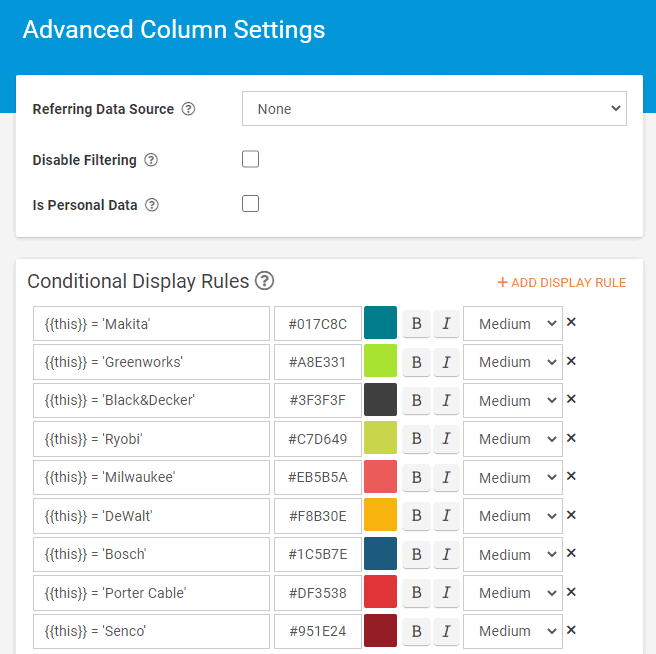The image size is (656, 654).
Task: Delete the Porter Cable display rule
Action: pos(571,592)
